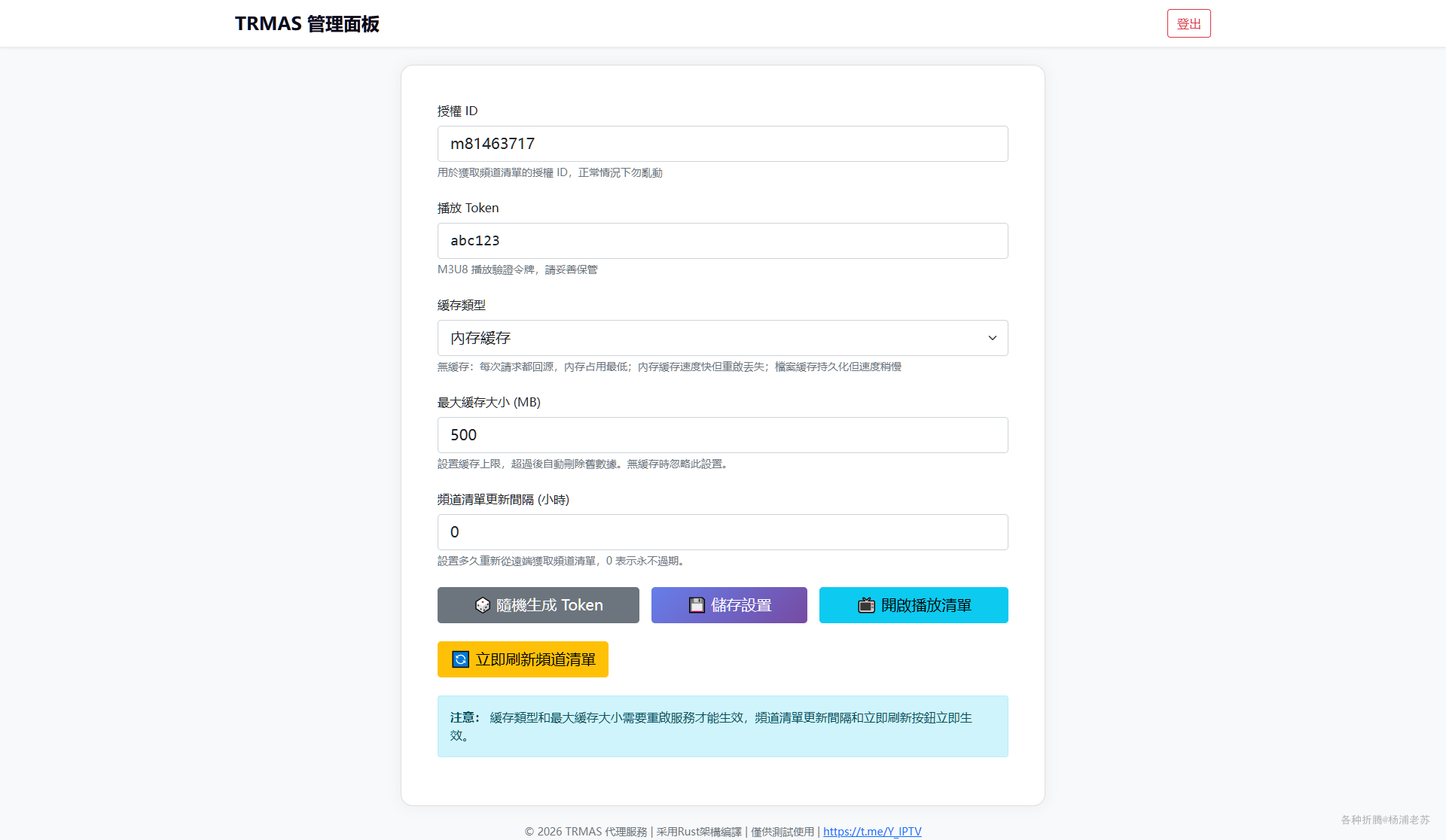
Task: Save settings with the 儲存設置 button
Action: point(729,605)
